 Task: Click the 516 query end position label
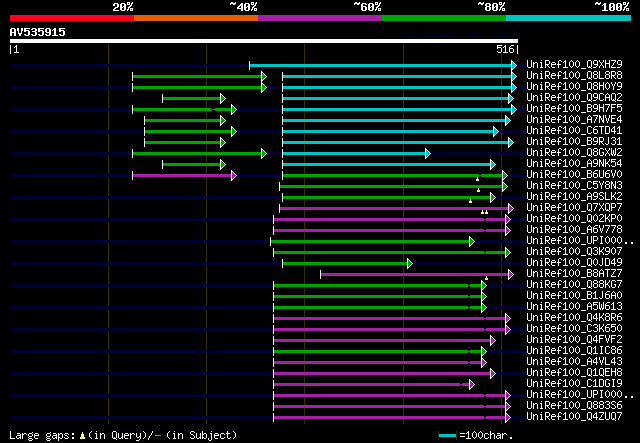(x=505, y=49)
